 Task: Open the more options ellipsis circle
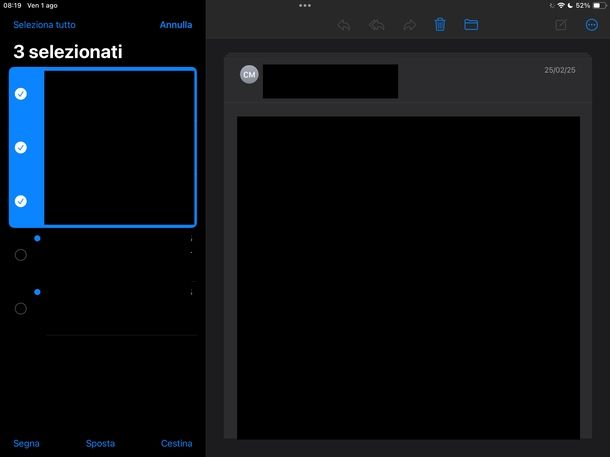(x=592, y=25)
